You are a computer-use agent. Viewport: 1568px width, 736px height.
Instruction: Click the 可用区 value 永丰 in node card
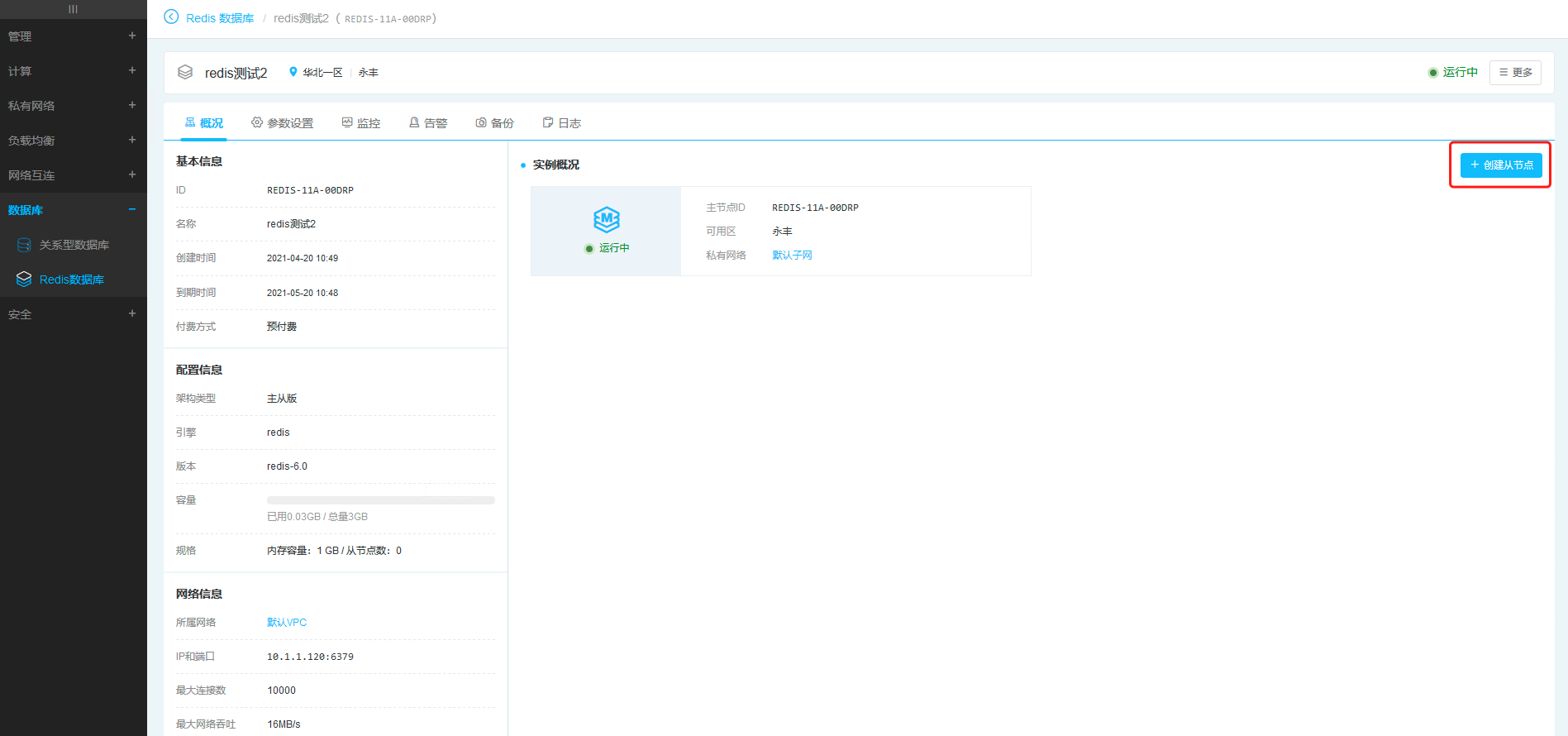782,232
